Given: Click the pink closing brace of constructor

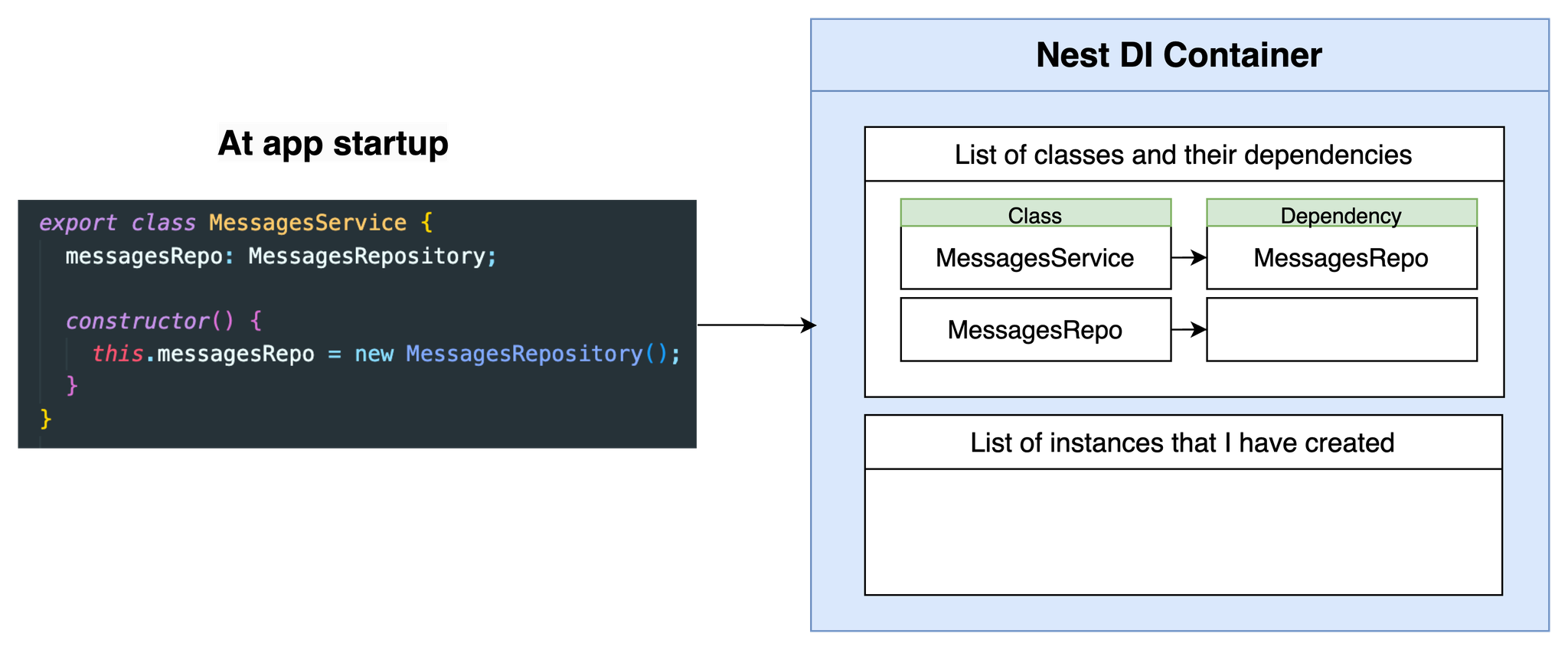Looking at the screenshot, I should tap(72, 384).
